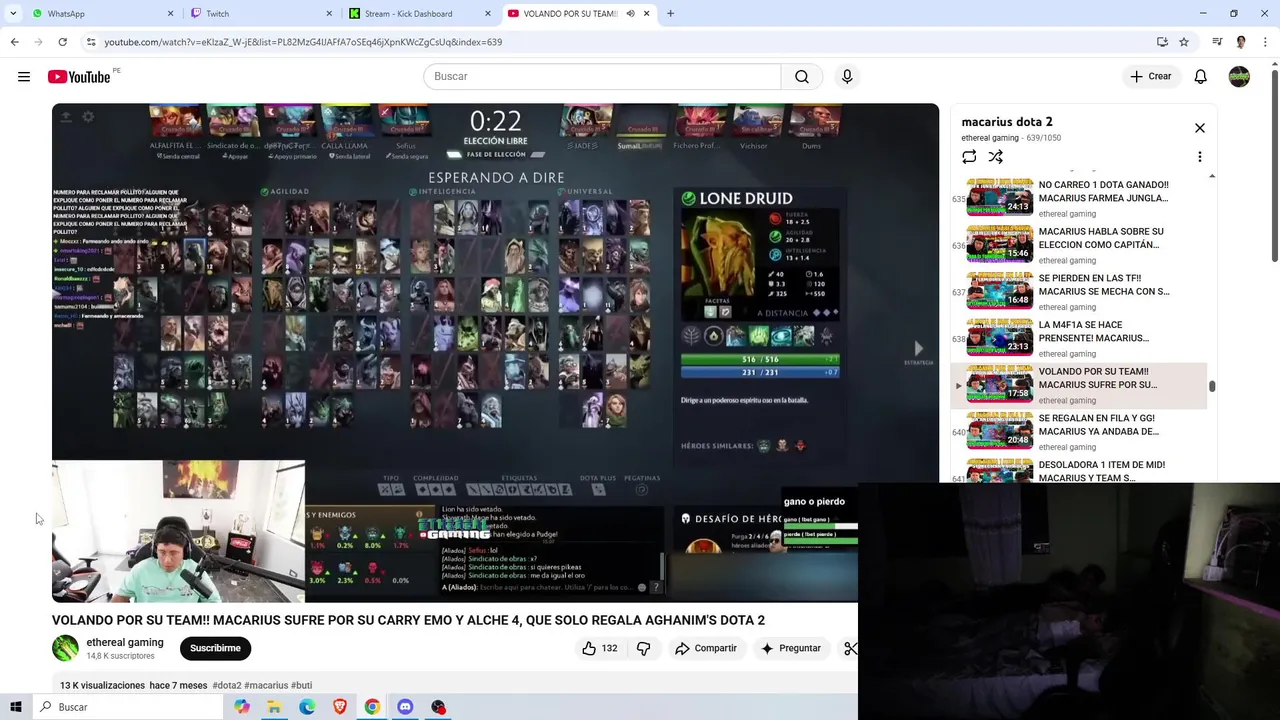Click the Crear button

(1150, 76)
